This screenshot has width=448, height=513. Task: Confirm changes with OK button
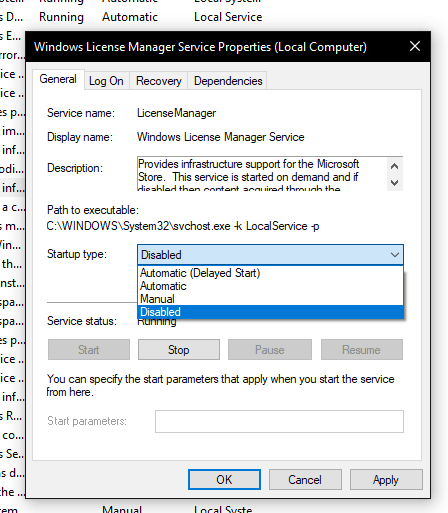click(x=224, y=480)
